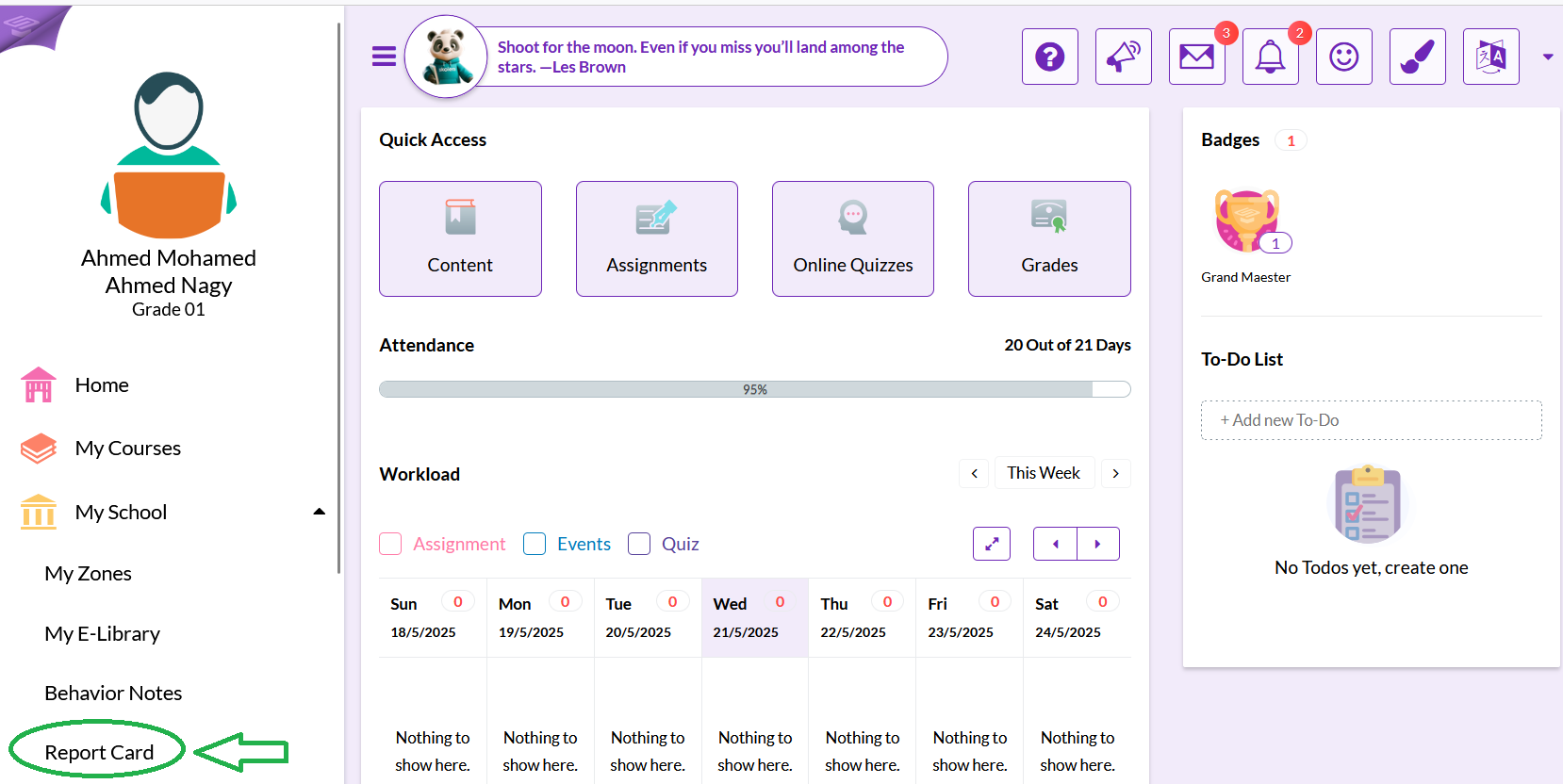Screen dimensions: 1563x784
Task: Click the Grade 01 label
Action: click(x=169, y=309)
